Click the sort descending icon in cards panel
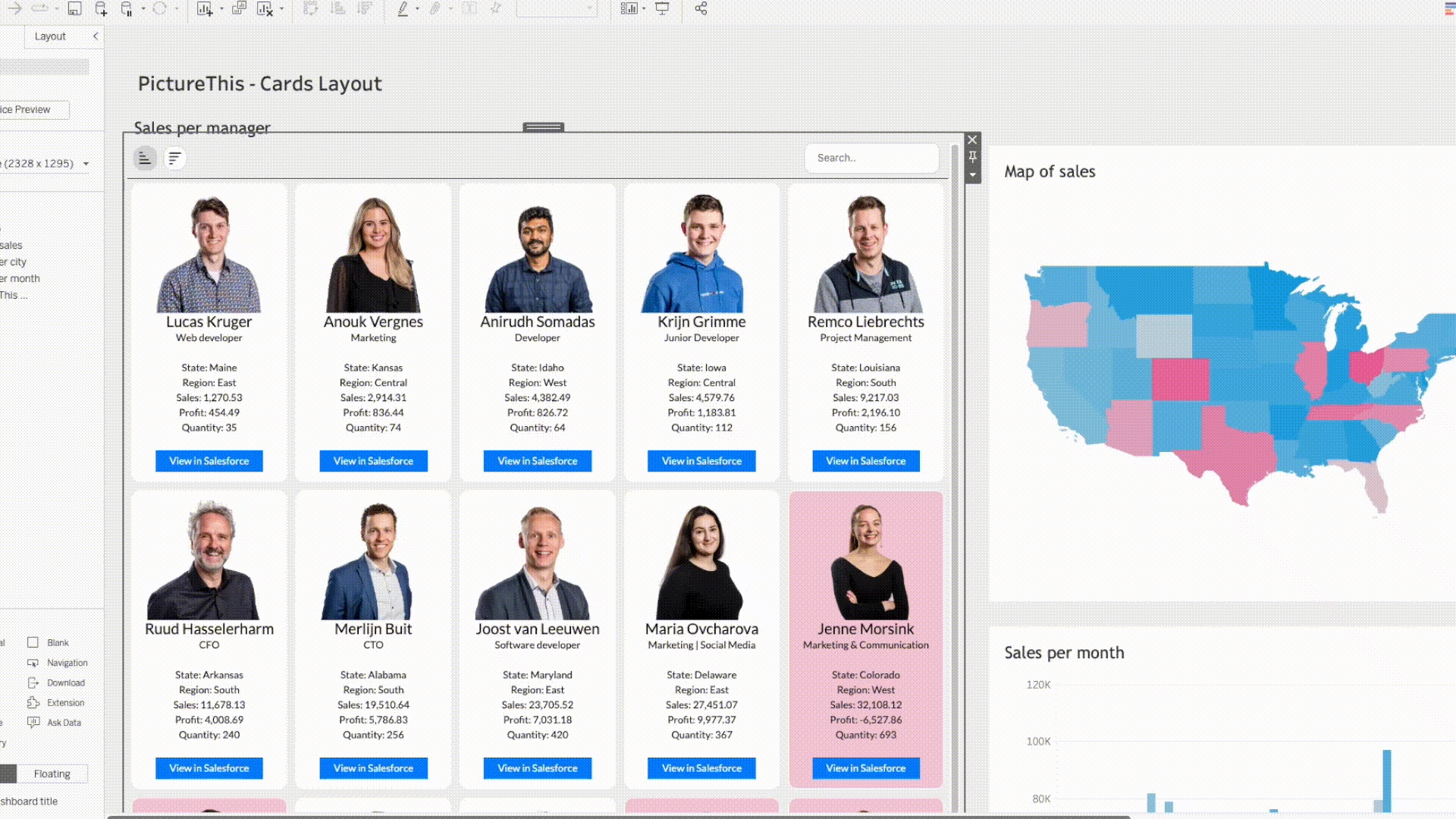This screenshot has width=1456, height=819. pyautogui.click(x=174, y=158)
